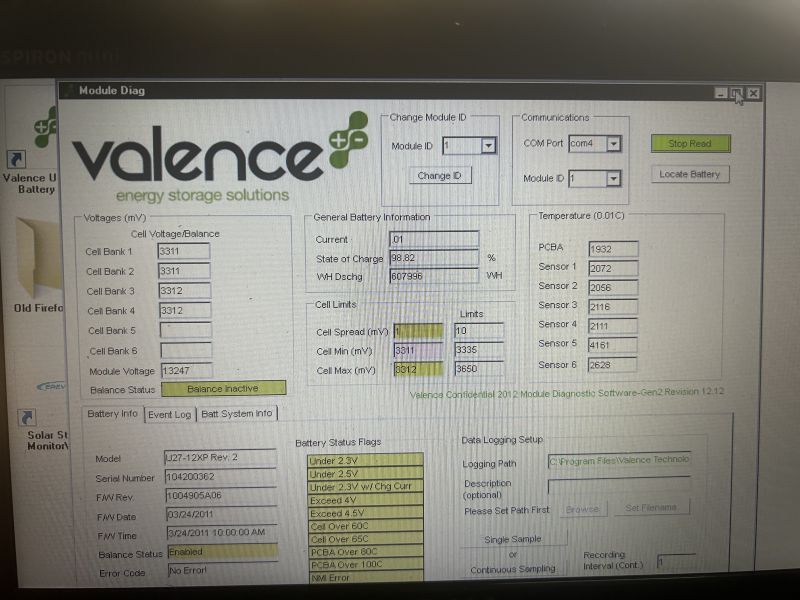Click the Under 2.3V status flag
Image resolution: width=800 pixels, height=600 pixels.
[365, 460]
